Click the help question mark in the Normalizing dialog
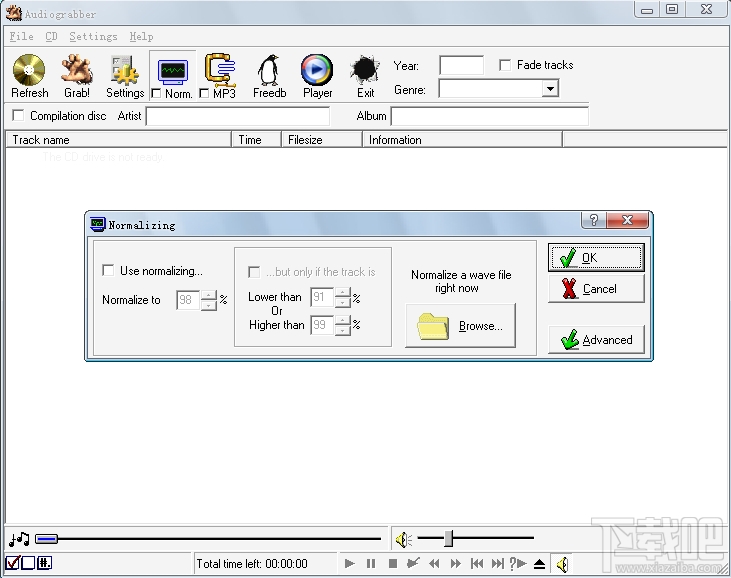The width and height of the screenshot is (731, 578). coord(593,220)
